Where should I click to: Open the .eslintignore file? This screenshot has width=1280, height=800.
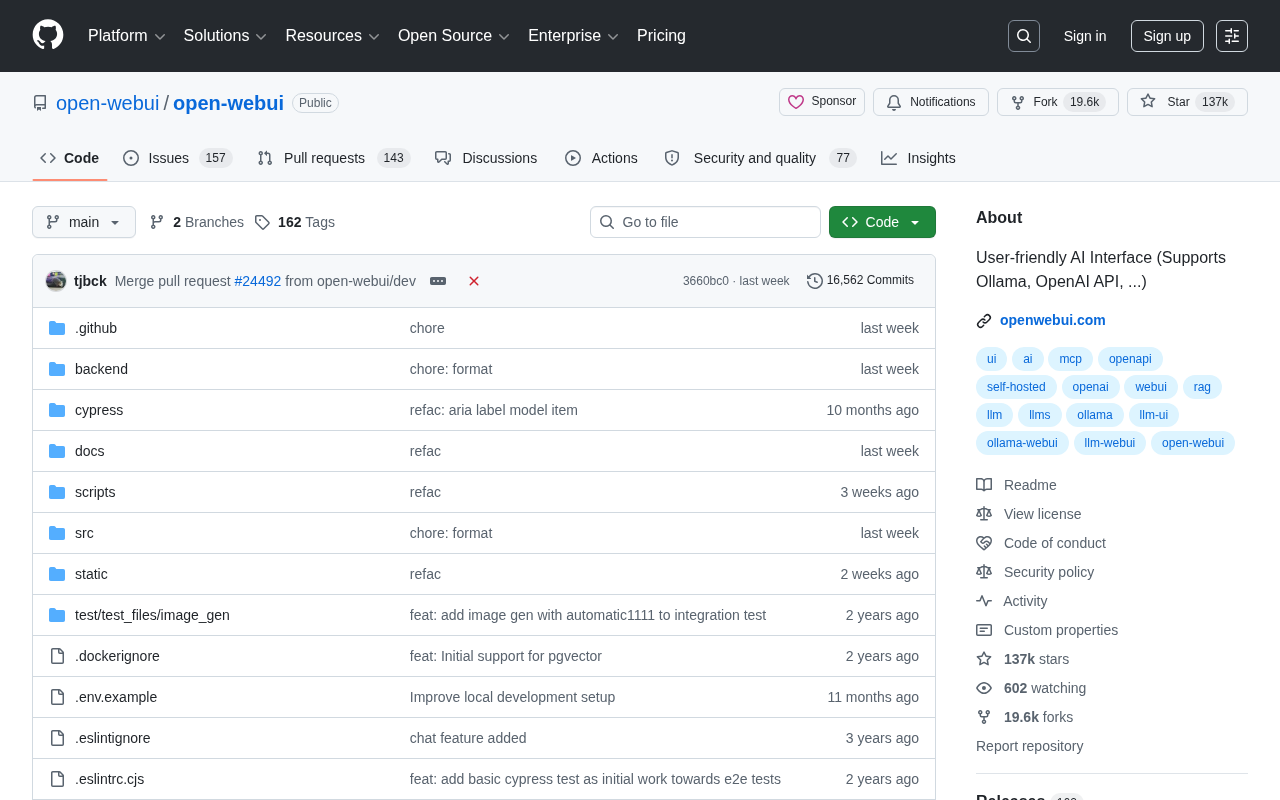tap(113, 738)
